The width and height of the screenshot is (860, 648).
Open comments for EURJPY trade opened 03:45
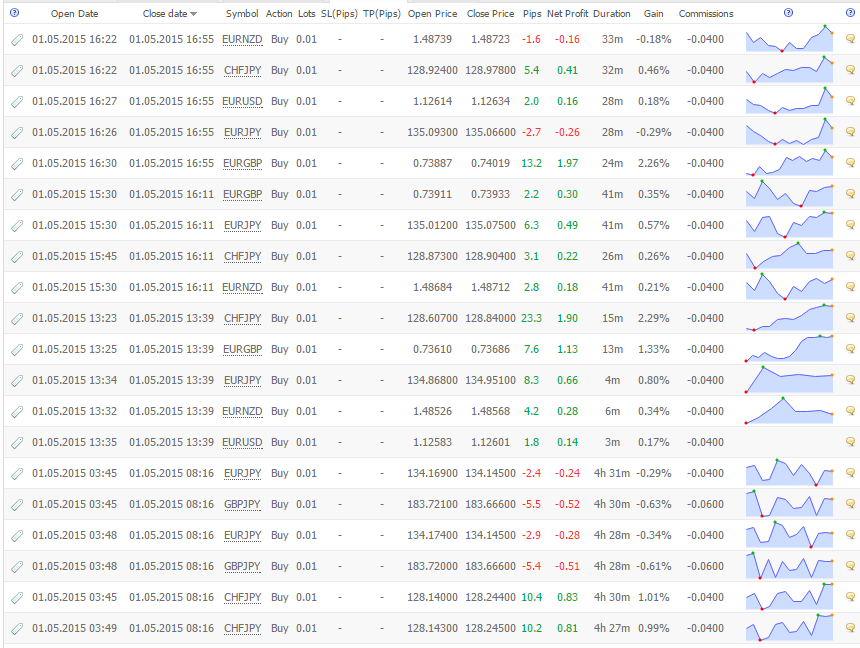851,472
